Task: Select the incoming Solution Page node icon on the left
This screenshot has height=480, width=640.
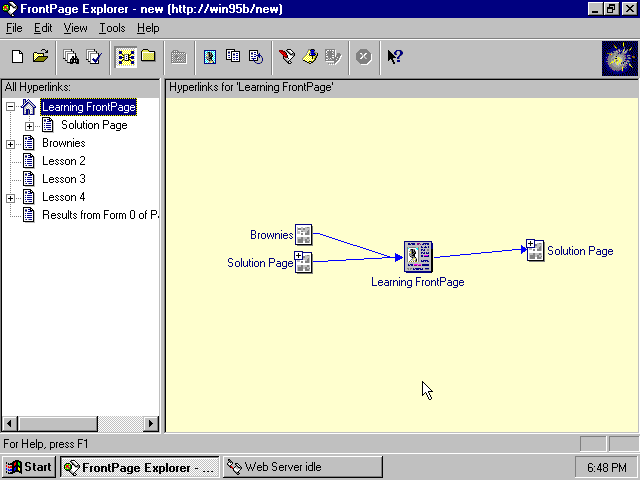Action: coord(303,262)
